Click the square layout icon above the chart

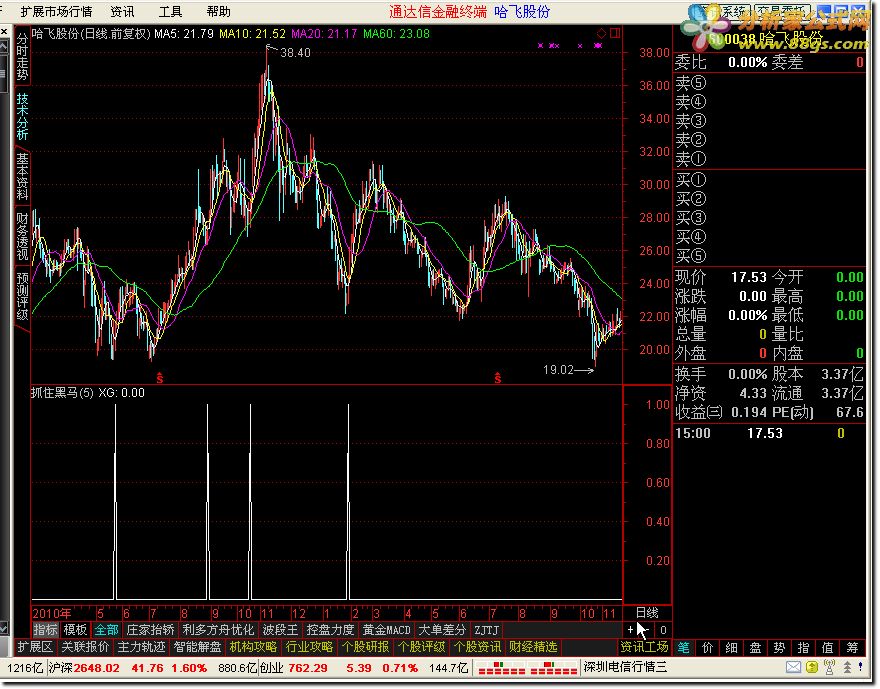[x=615, y=33]
